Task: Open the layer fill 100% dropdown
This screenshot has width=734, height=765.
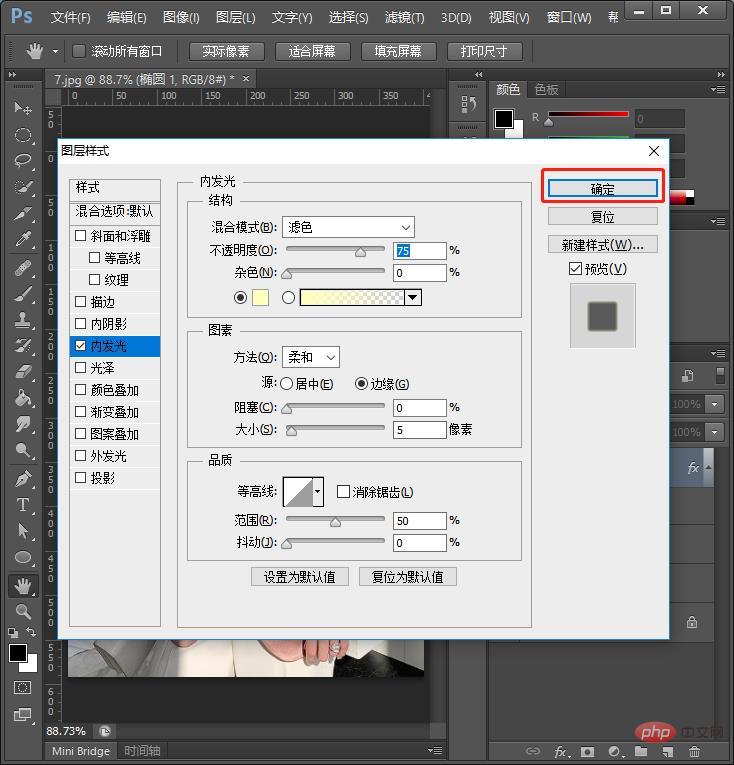Action: coord(714,432)
